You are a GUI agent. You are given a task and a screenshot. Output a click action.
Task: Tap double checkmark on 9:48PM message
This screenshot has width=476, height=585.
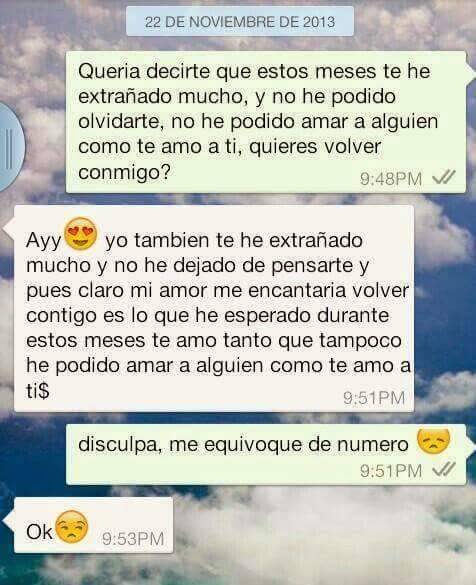click(444, 178)
